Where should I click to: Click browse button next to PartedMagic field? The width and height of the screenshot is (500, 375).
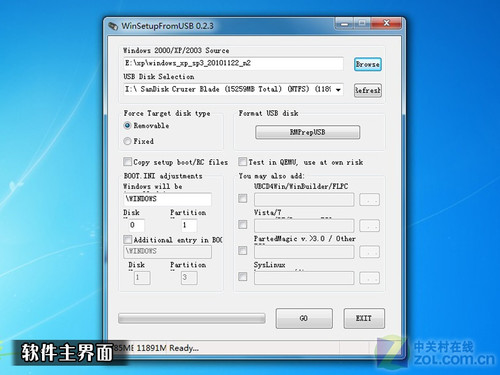coord(369,252)
